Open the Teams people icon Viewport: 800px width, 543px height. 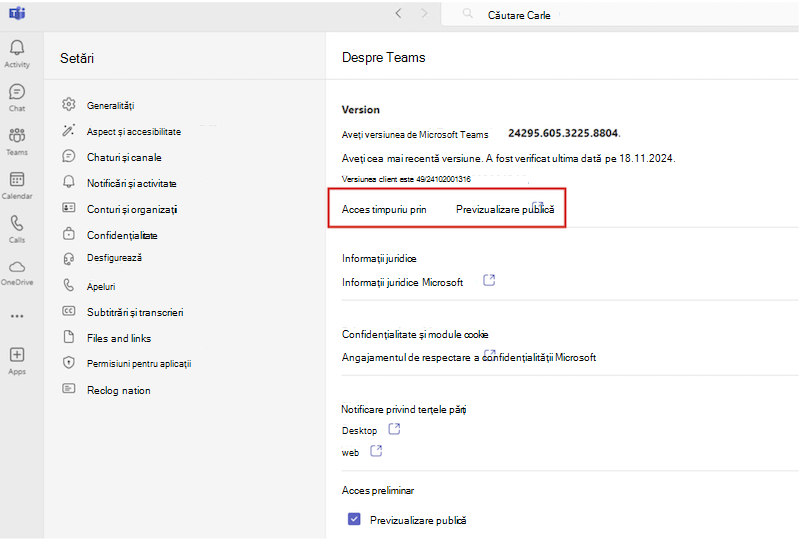coord(17,135)
